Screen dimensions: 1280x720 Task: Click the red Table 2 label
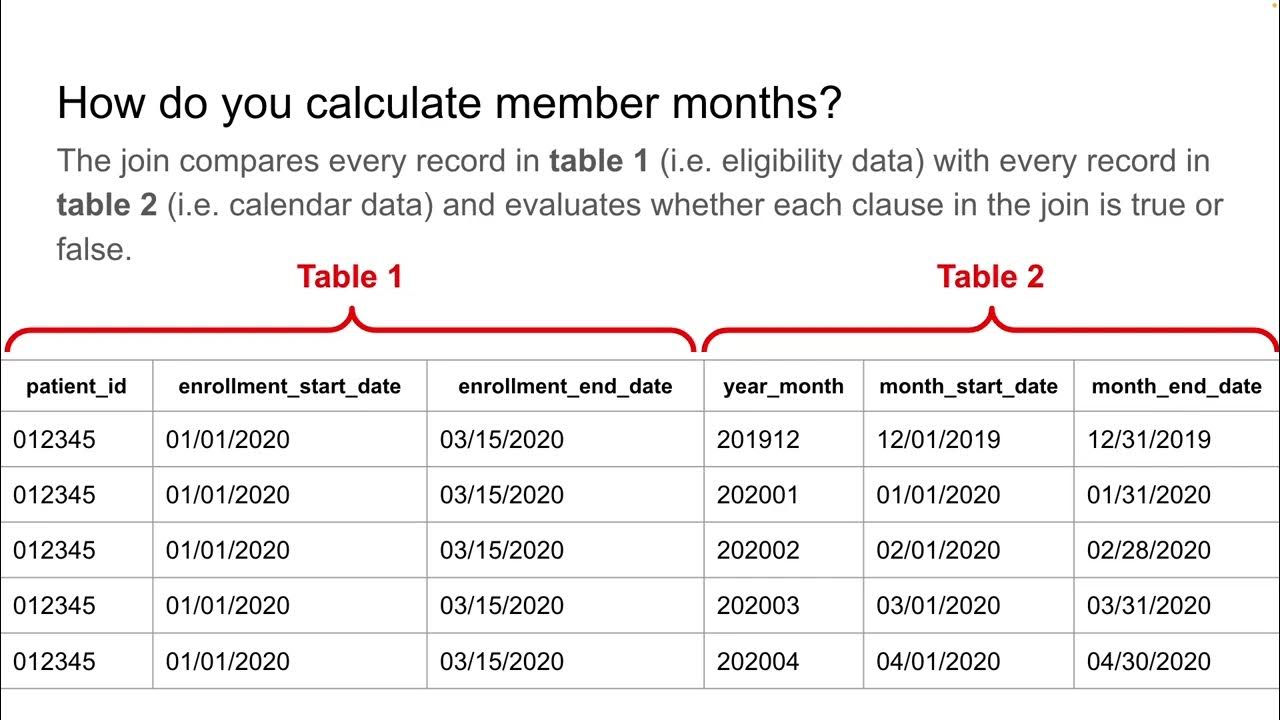coord(990,277)
